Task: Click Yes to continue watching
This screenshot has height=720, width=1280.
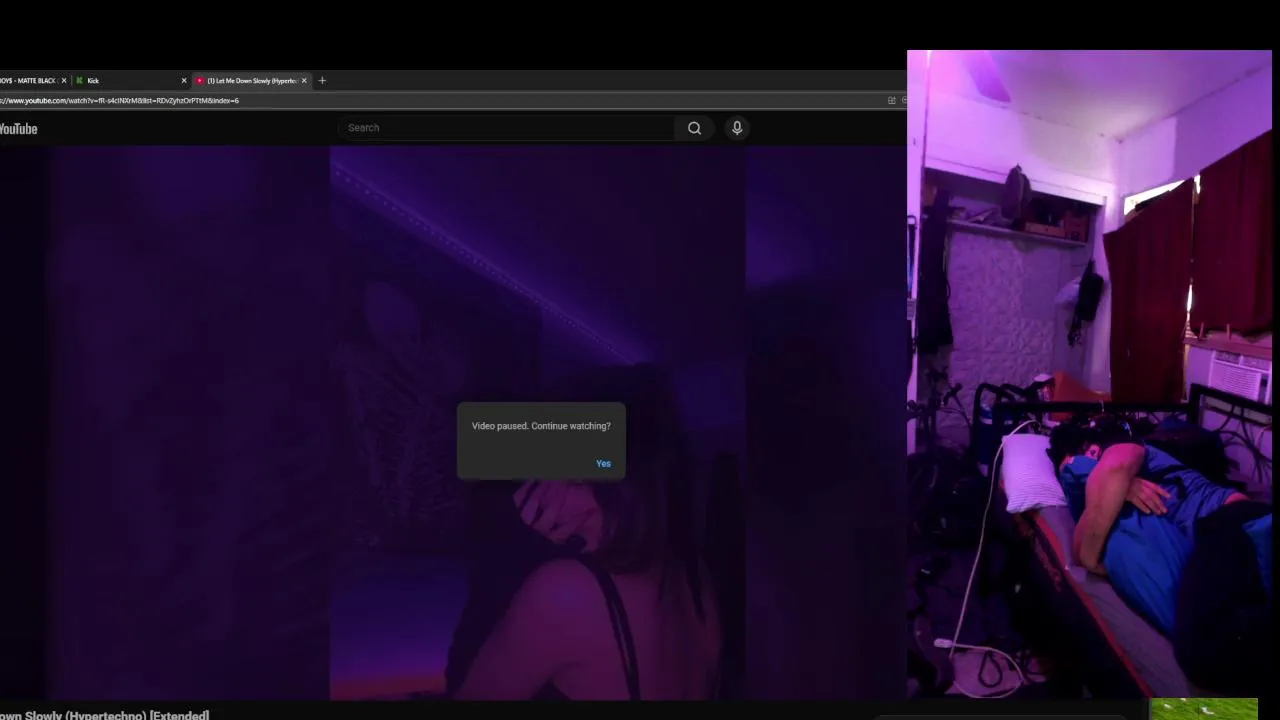Action: [603, 464]
